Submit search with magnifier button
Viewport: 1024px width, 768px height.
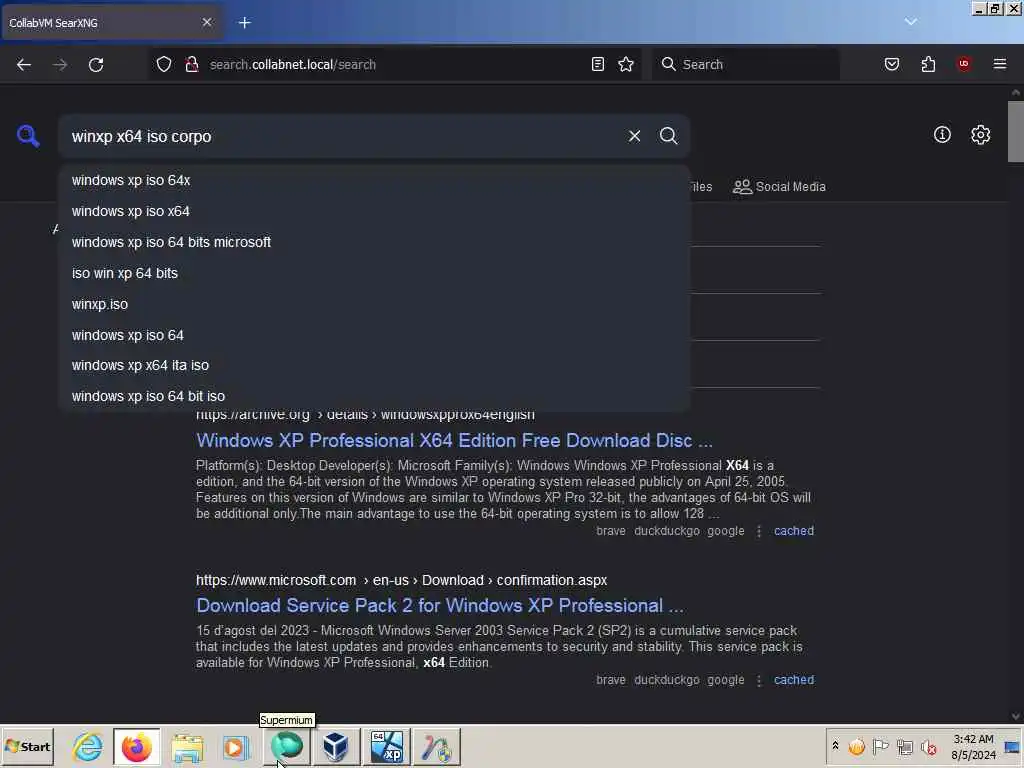point(669,136)
